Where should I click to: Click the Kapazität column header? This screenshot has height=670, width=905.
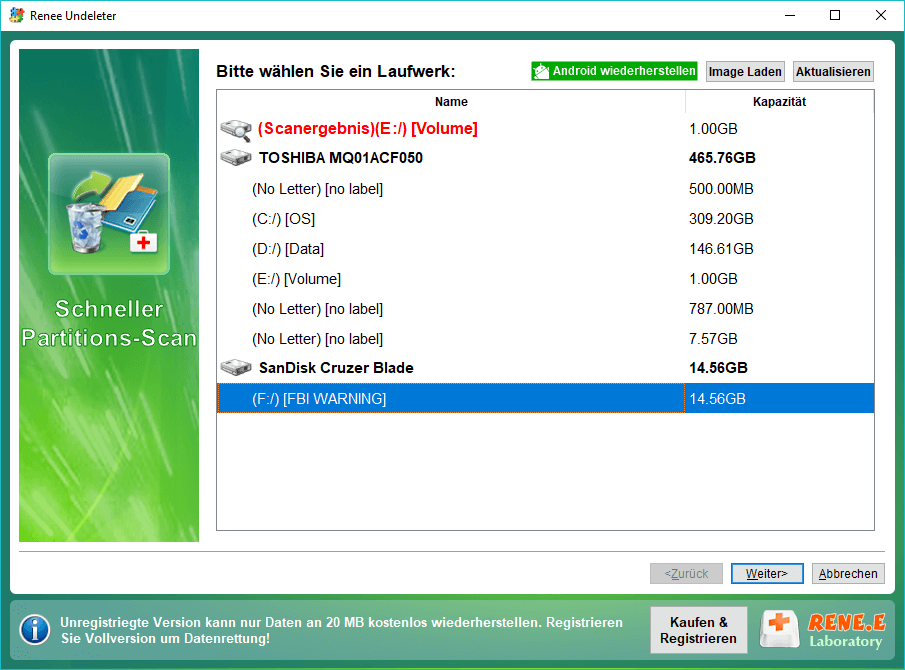point(779,102)
